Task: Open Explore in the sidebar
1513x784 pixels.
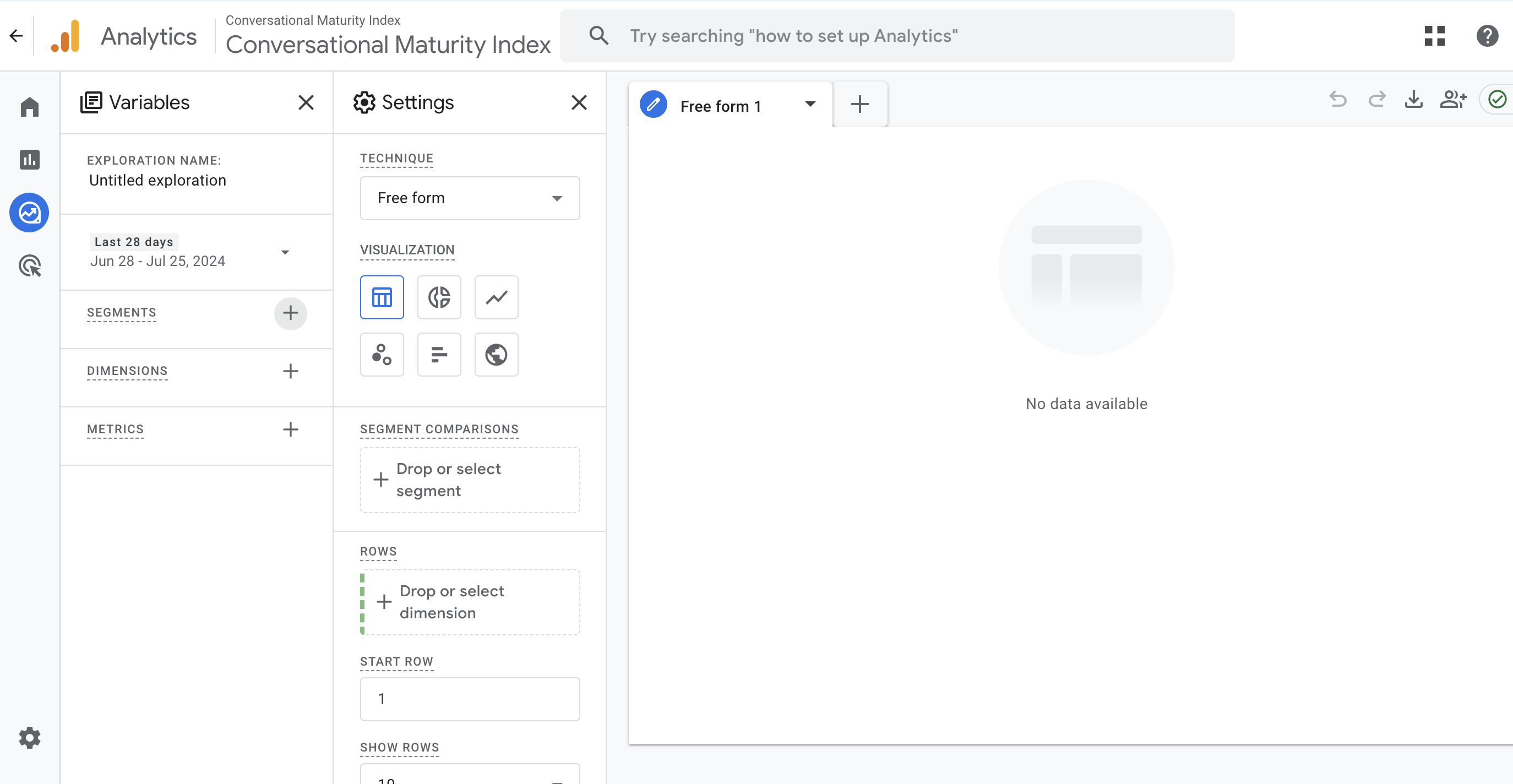Action: pos(29,213)
